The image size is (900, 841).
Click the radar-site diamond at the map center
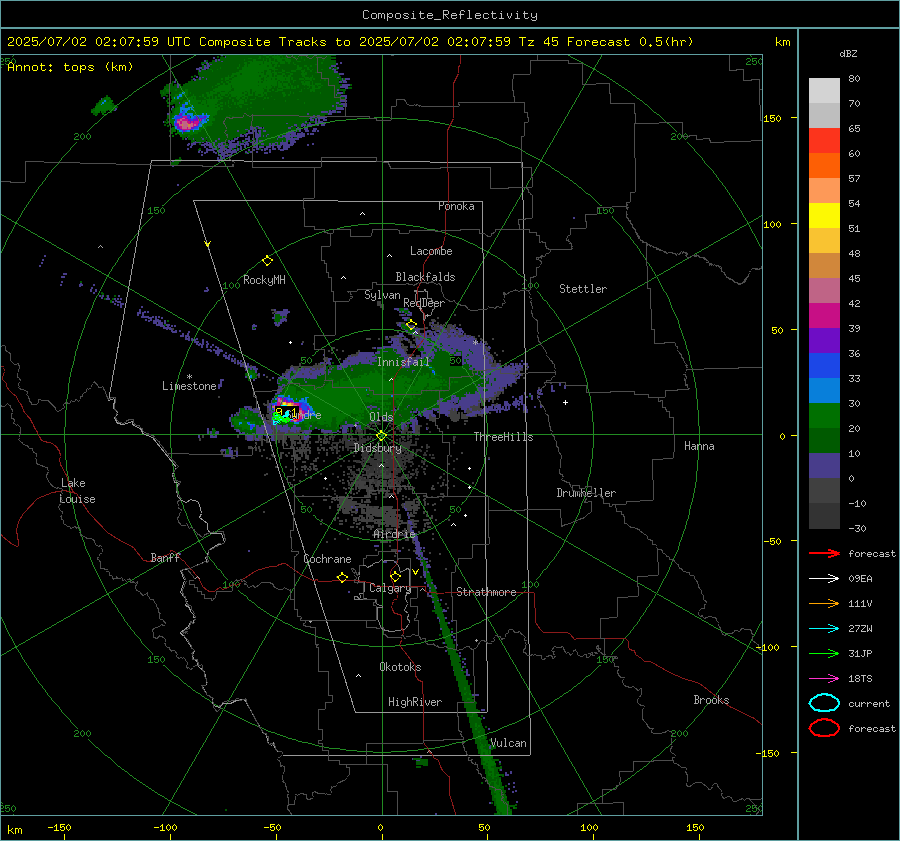point(381,436)
